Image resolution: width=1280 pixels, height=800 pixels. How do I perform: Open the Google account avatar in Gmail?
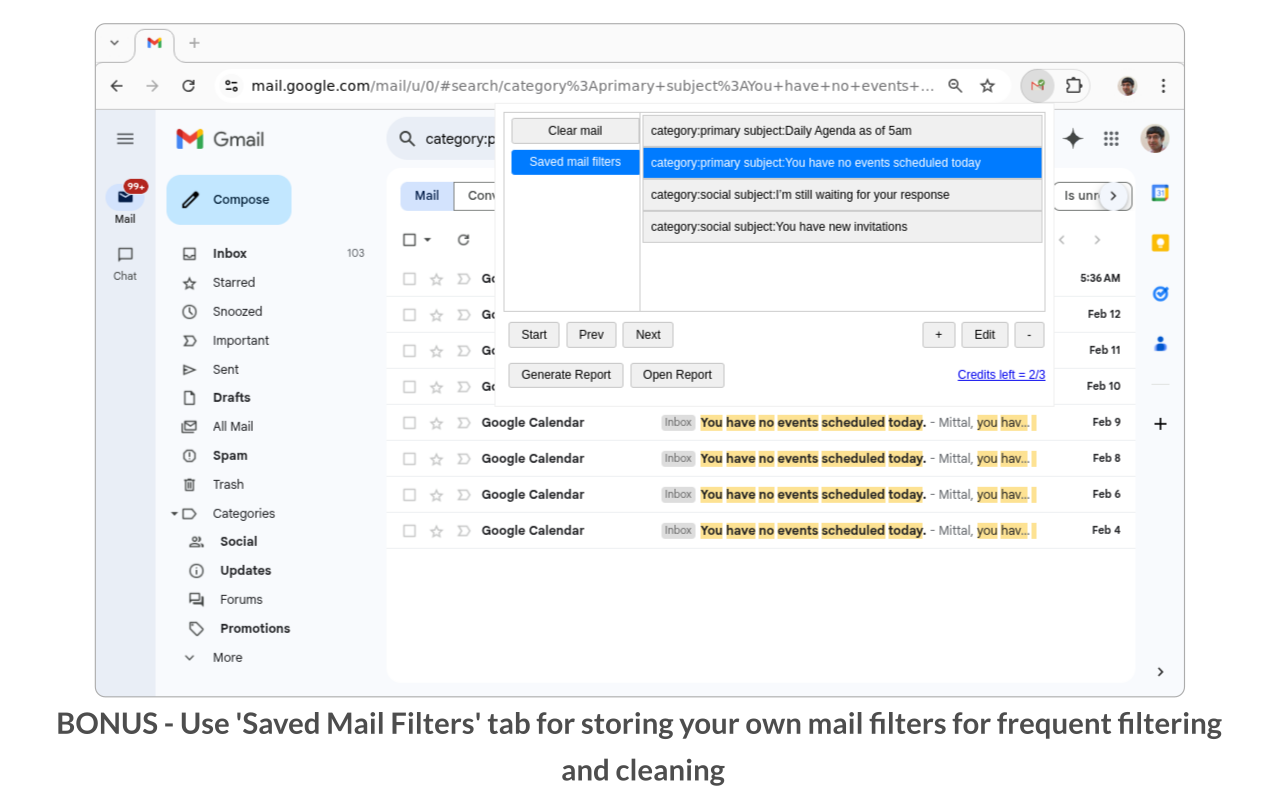pyautogui.click(x=1155, y=139)
